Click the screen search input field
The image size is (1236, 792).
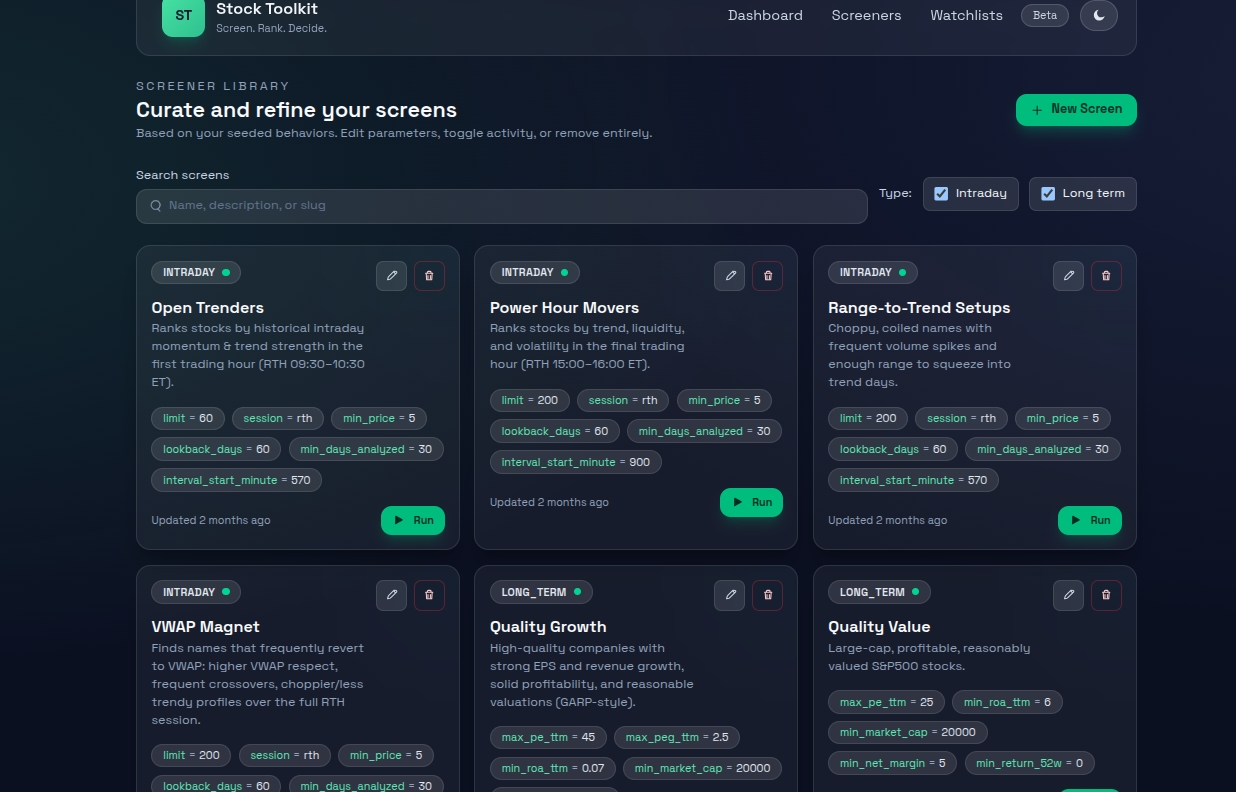500,205
